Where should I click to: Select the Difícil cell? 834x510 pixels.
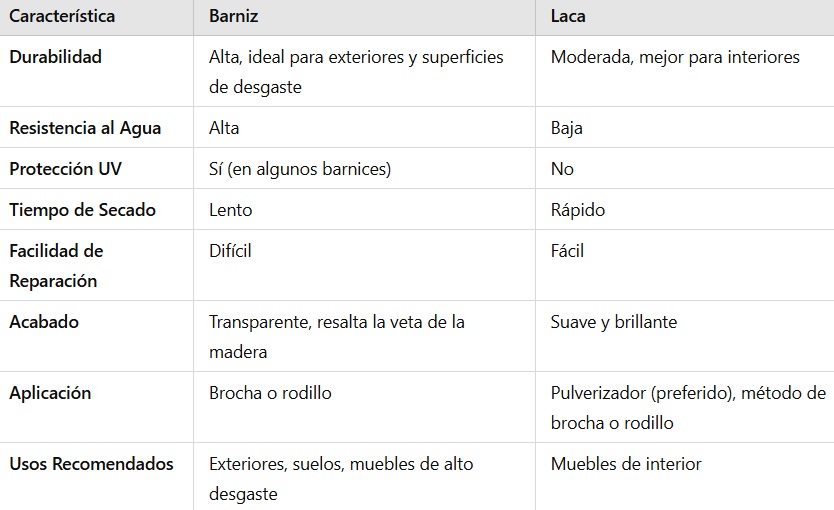click(x=230, y=251)
